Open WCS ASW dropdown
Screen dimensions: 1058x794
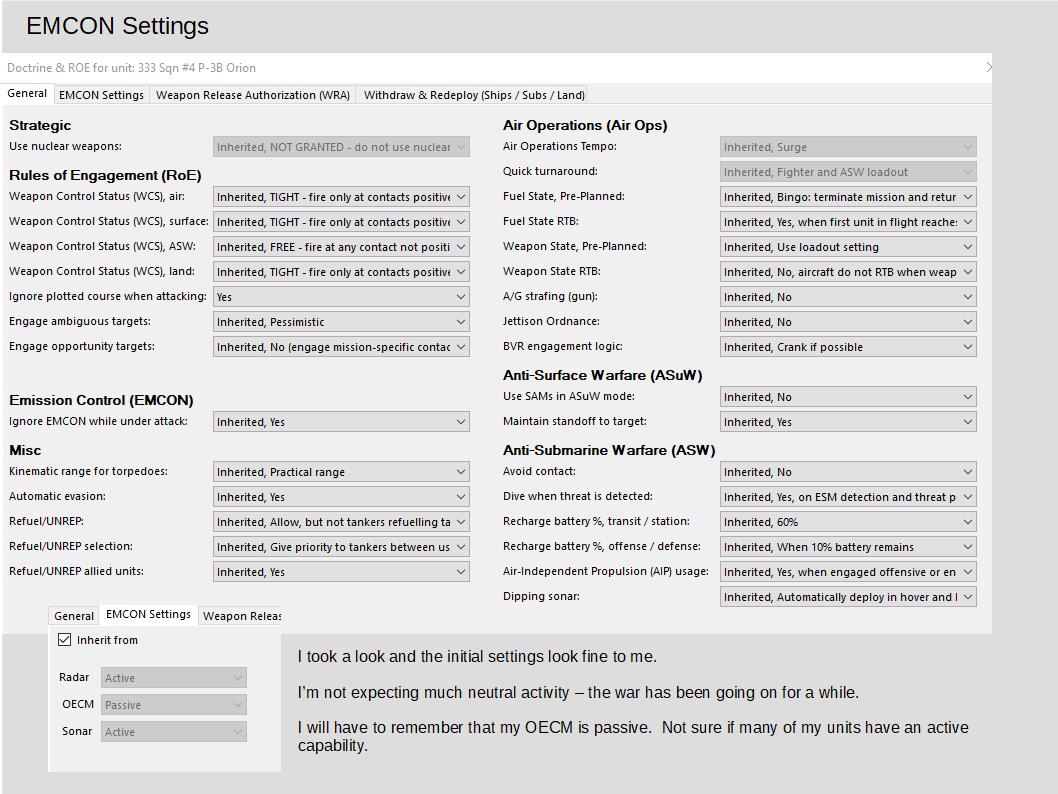pyautogui.click(x=341, y=247)
